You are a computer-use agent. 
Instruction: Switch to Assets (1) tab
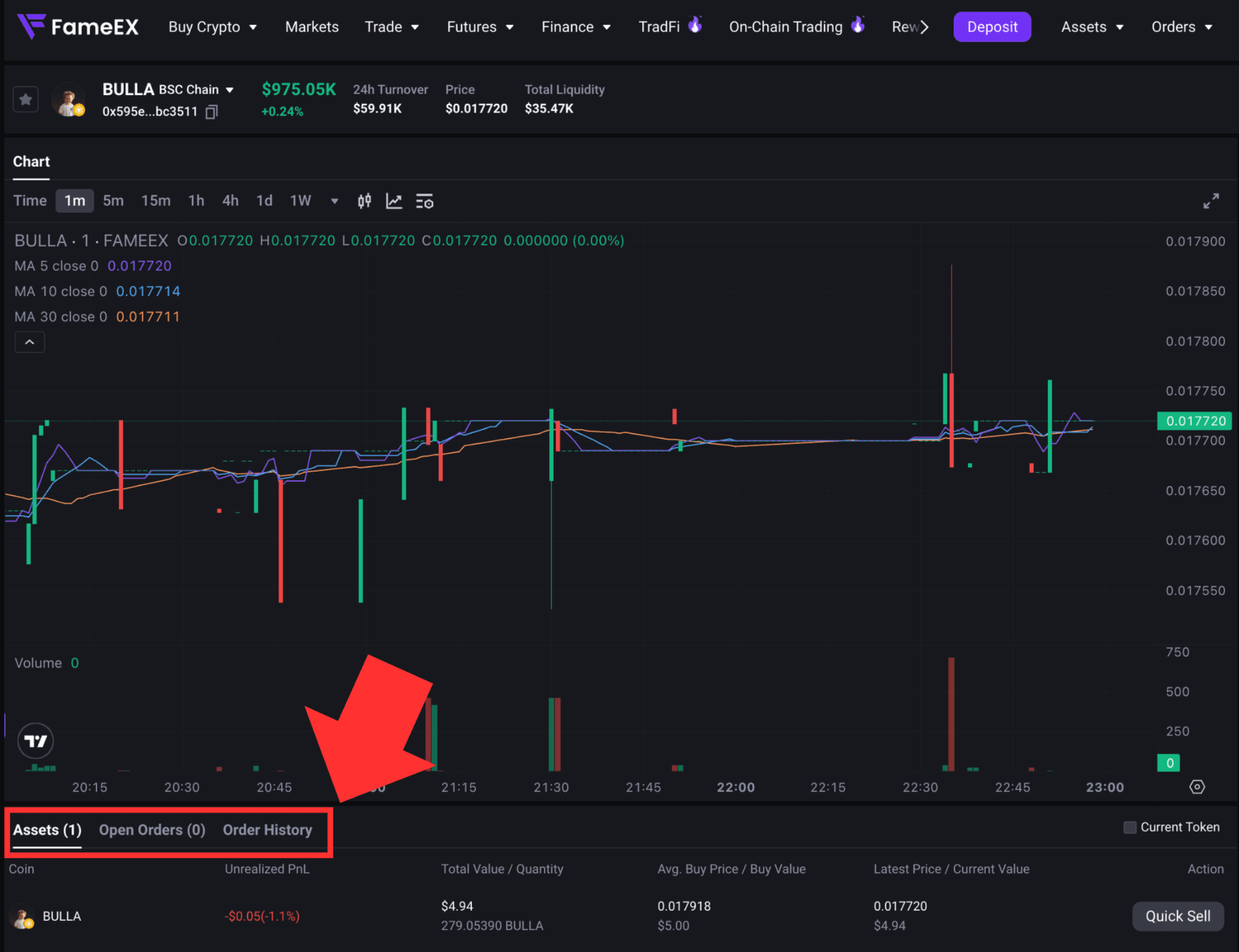click(x=47, y=830)
